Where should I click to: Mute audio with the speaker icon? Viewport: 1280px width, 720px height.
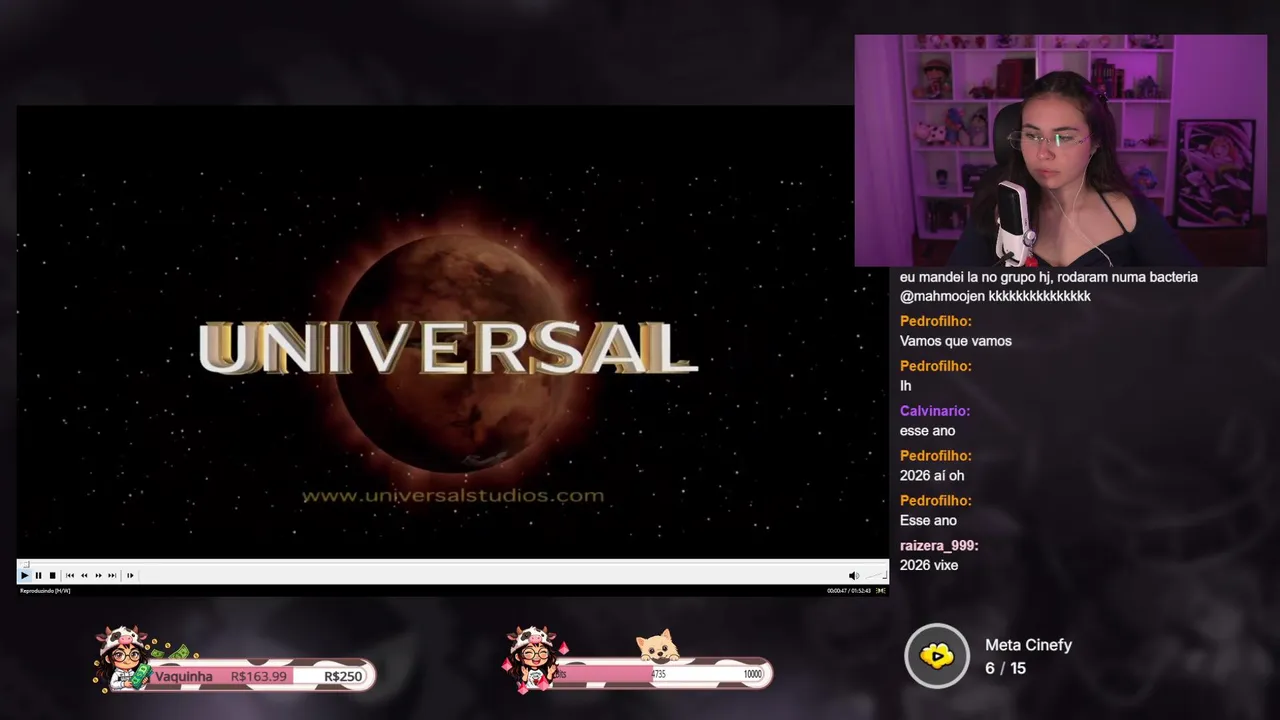pos(853,575)
